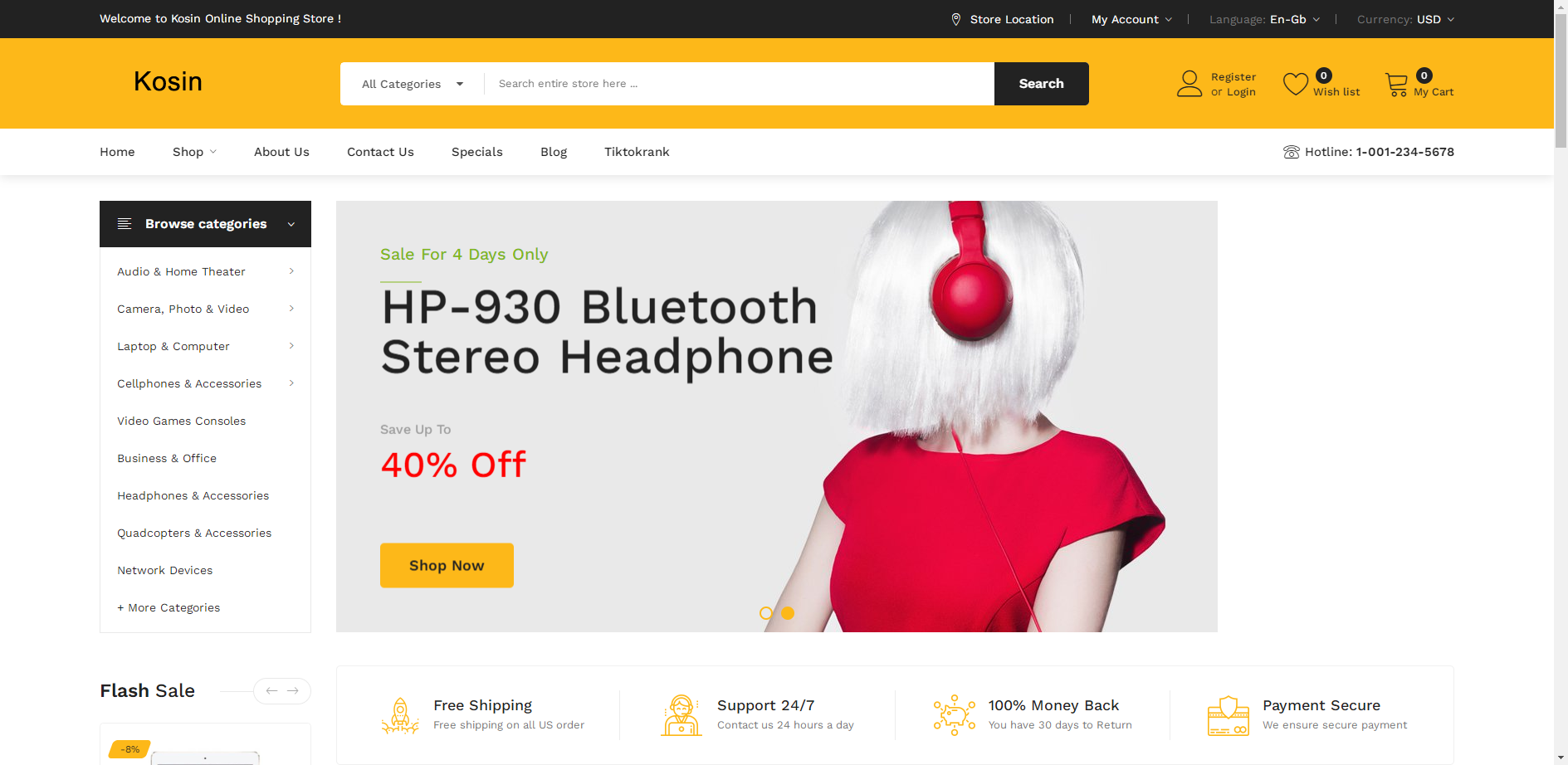
Task: Toggle the Browse categories menu
Action: point(205,224)
